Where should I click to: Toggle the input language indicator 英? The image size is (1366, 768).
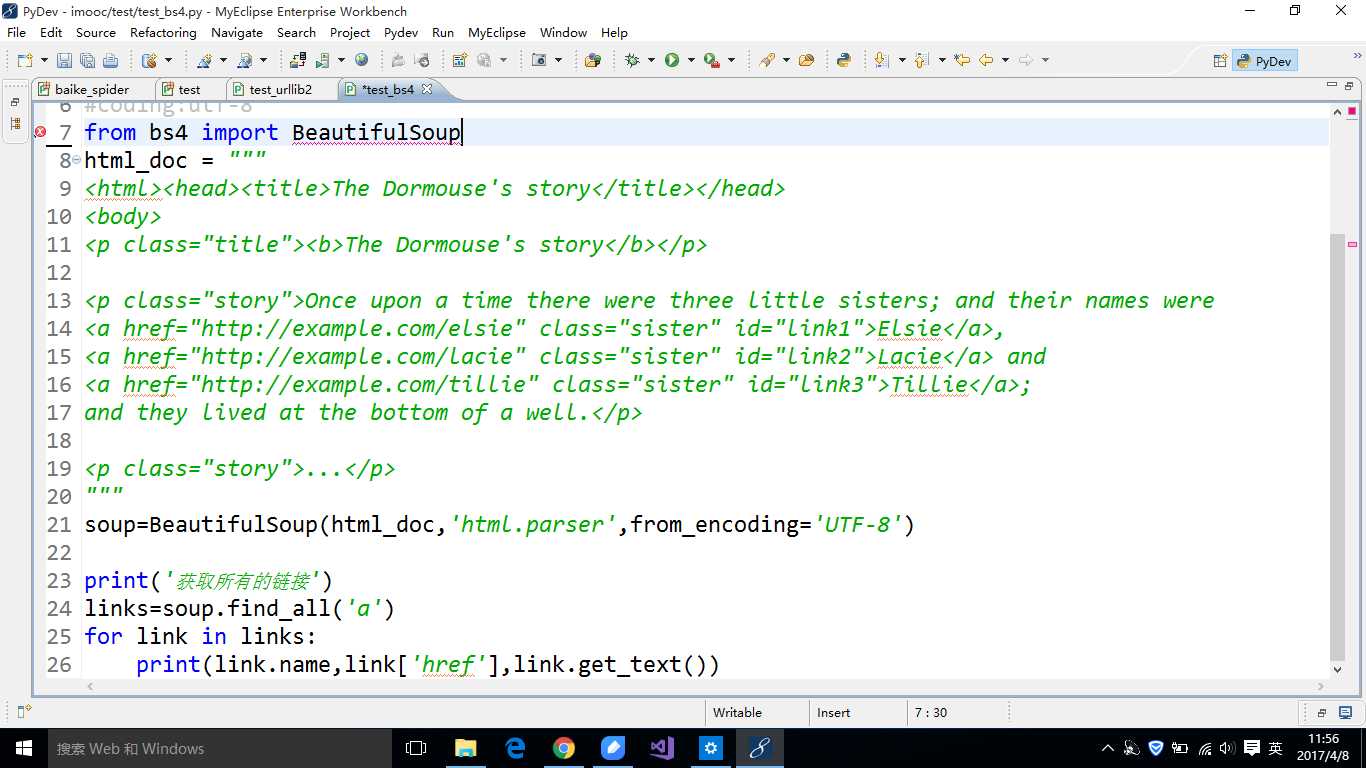1276,748
